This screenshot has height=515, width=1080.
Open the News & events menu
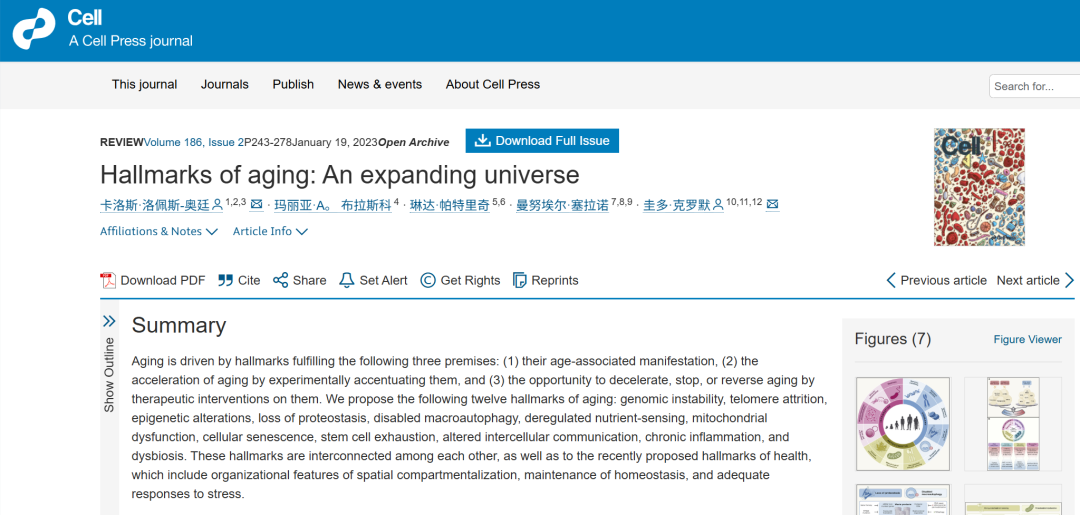click(x=380, y=85)
